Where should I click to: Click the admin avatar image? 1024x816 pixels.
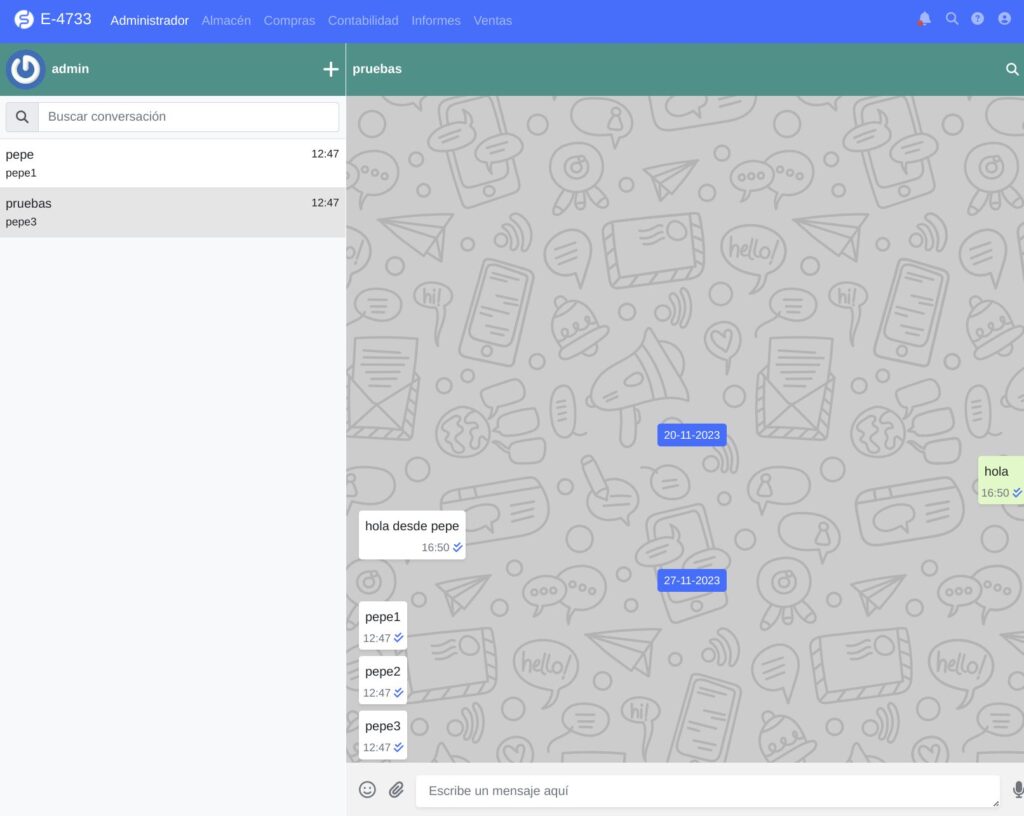click(25, 69)
